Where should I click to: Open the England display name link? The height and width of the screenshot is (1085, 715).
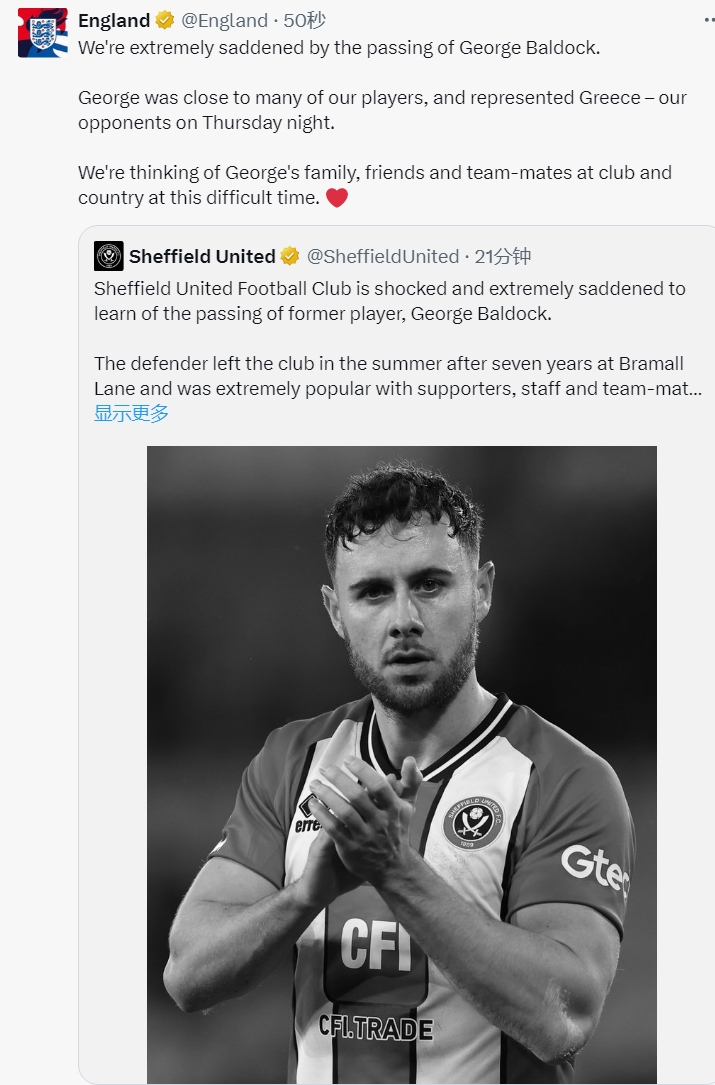(x=114, y=21)
